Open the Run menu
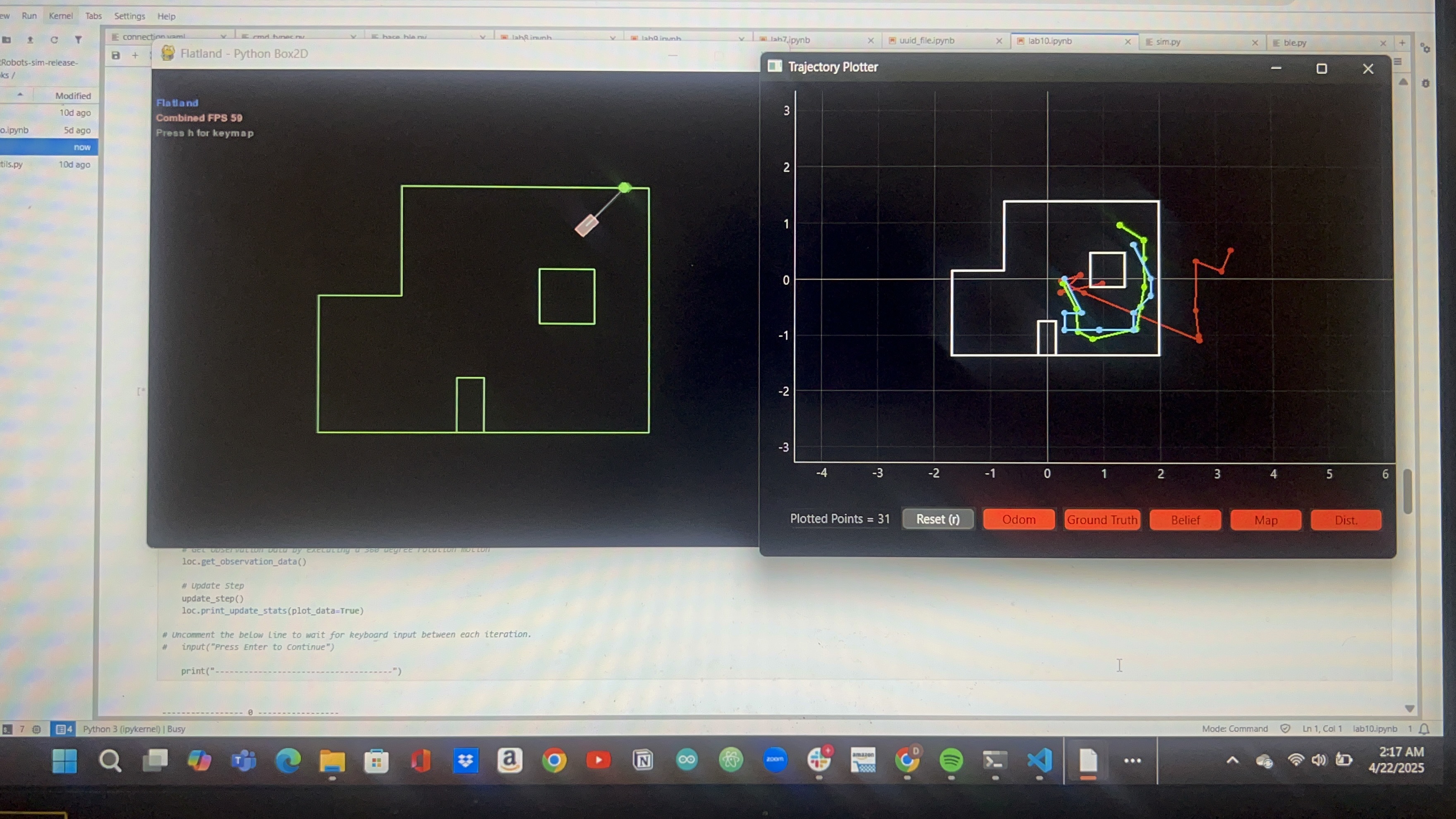The image size is (1456, 819). [29, 16]
